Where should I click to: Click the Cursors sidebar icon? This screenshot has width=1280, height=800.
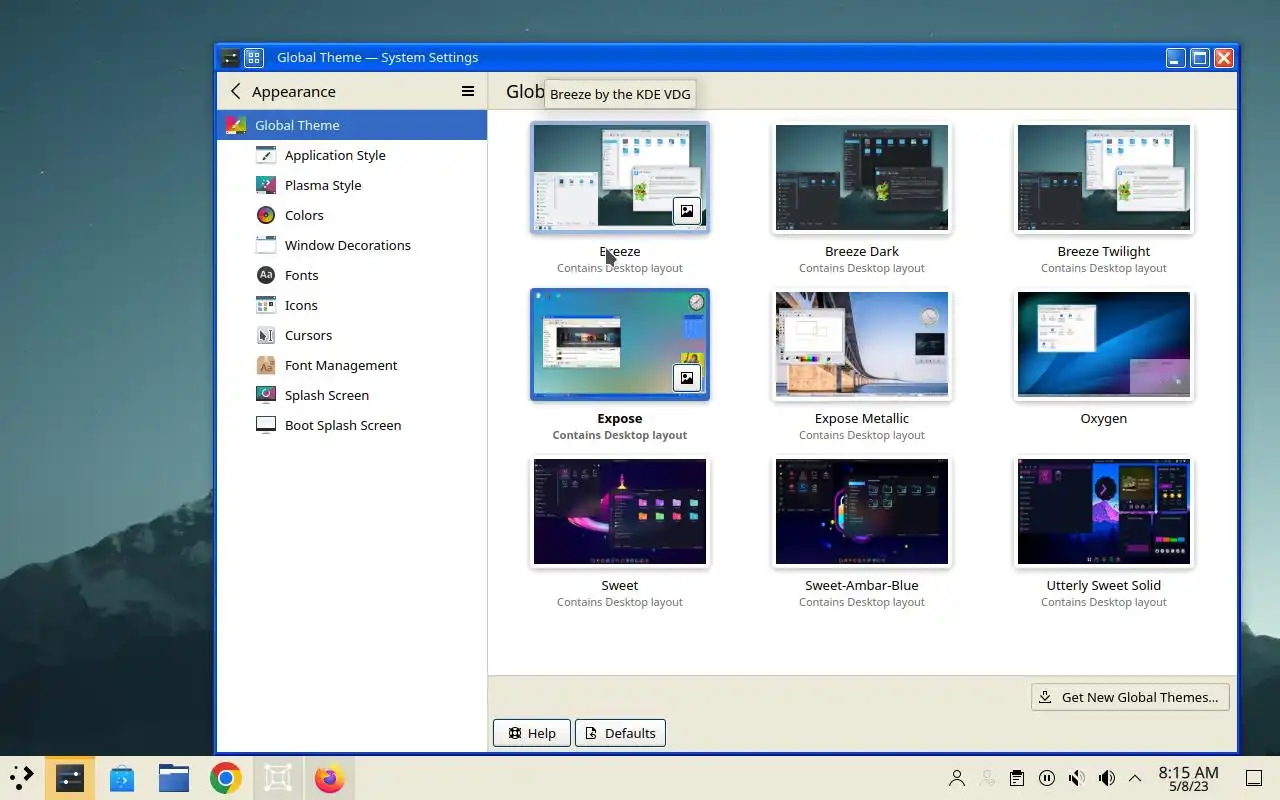[266, 335]
